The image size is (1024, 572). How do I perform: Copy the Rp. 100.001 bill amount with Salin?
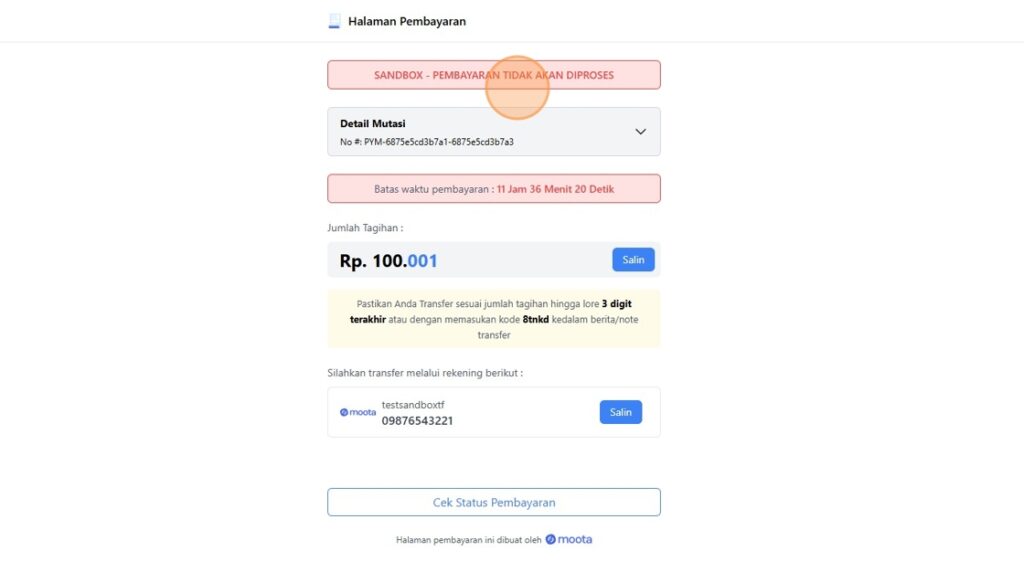tap(633, 260)
